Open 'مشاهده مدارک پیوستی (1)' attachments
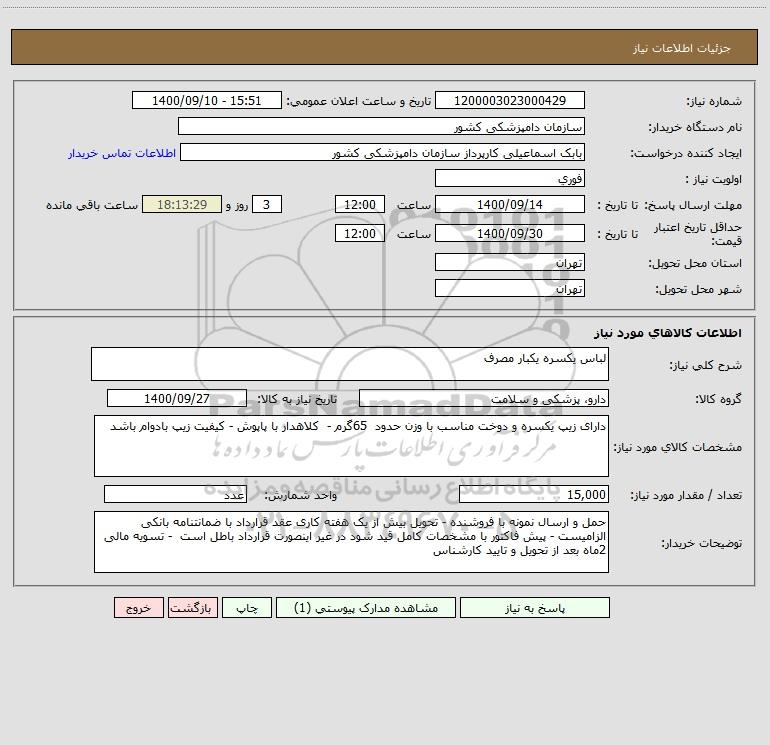 366,608
